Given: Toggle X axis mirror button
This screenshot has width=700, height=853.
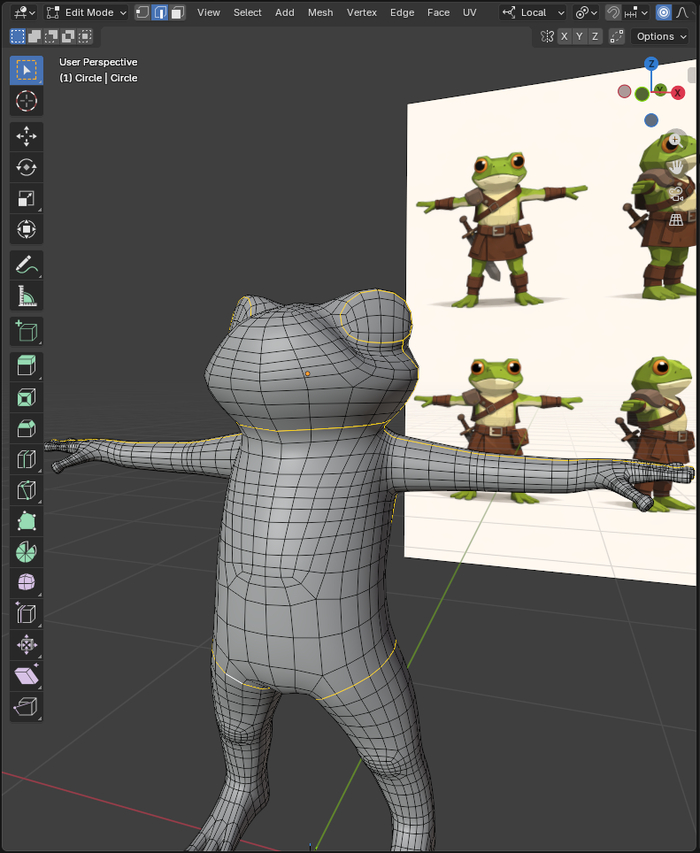Looking at the screenshot, I should (x=564, y=36).
